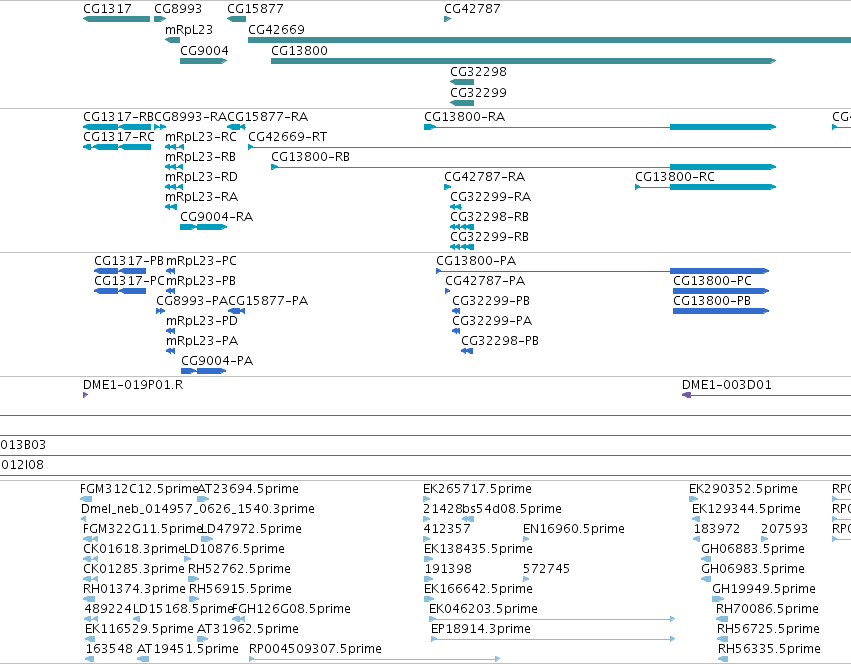Open EST FGM312C12.5prime label
851x664 pixels.
point(139,489)
